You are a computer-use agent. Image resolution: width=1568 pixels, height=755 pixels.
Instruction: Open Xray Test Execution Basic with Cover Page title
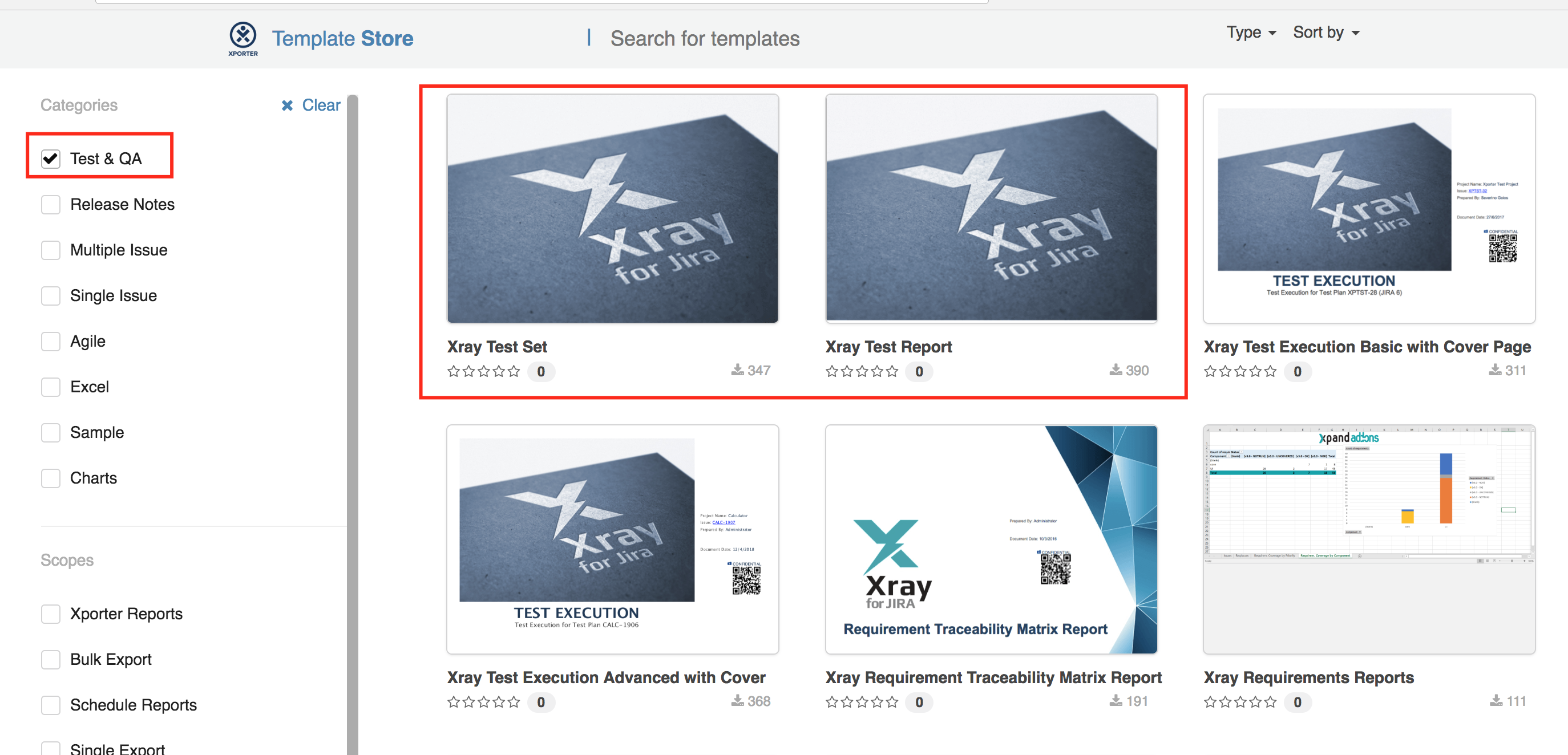coord(1367,347)
